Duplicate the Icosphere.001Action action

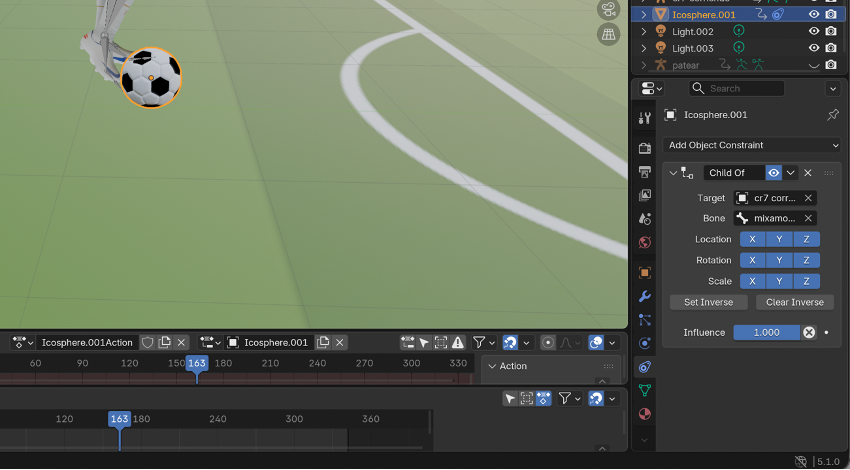click(x=164, y=343)
